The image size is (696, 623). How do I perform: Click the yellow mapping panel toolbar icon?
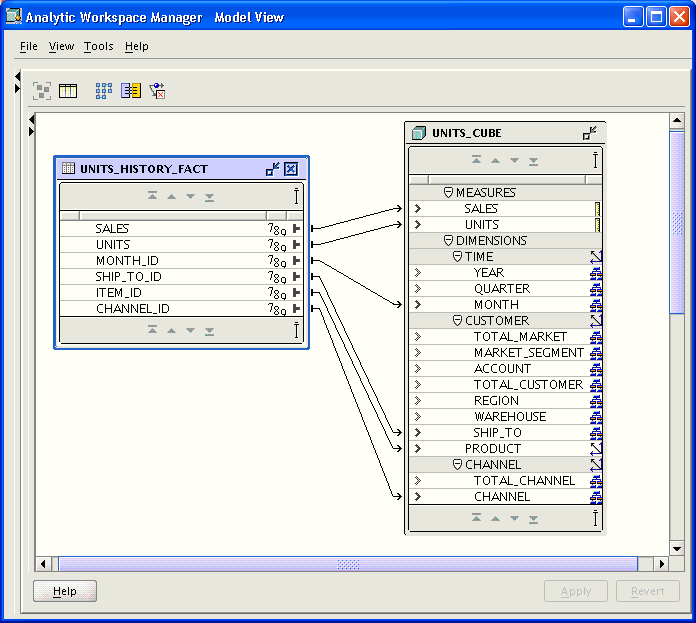click(131, 91)
